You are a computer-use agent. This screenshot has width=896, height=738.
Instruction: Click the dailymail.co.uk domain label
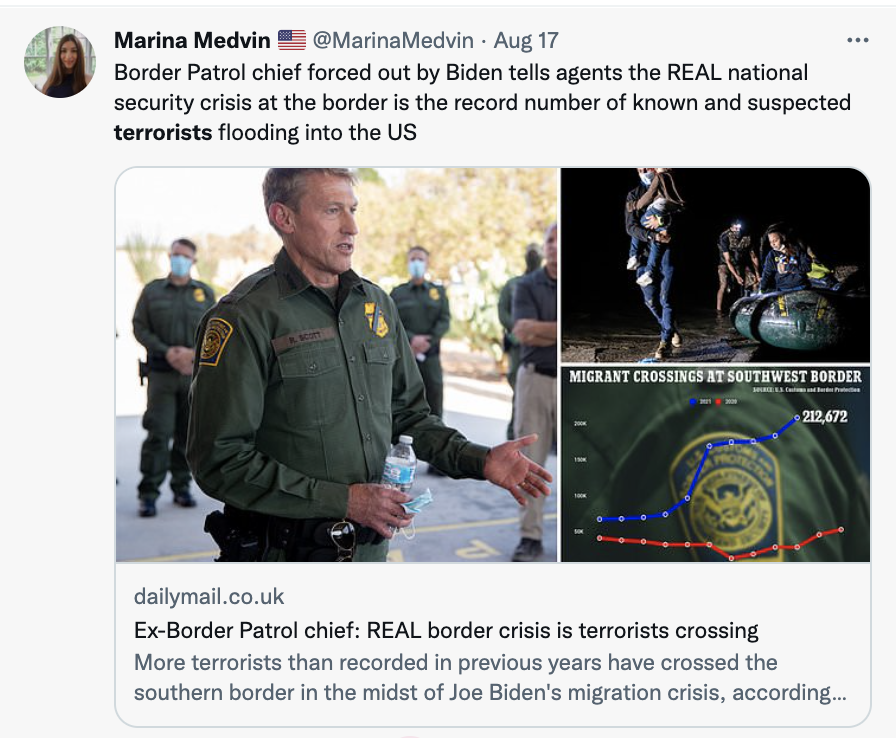click(209, 597)
